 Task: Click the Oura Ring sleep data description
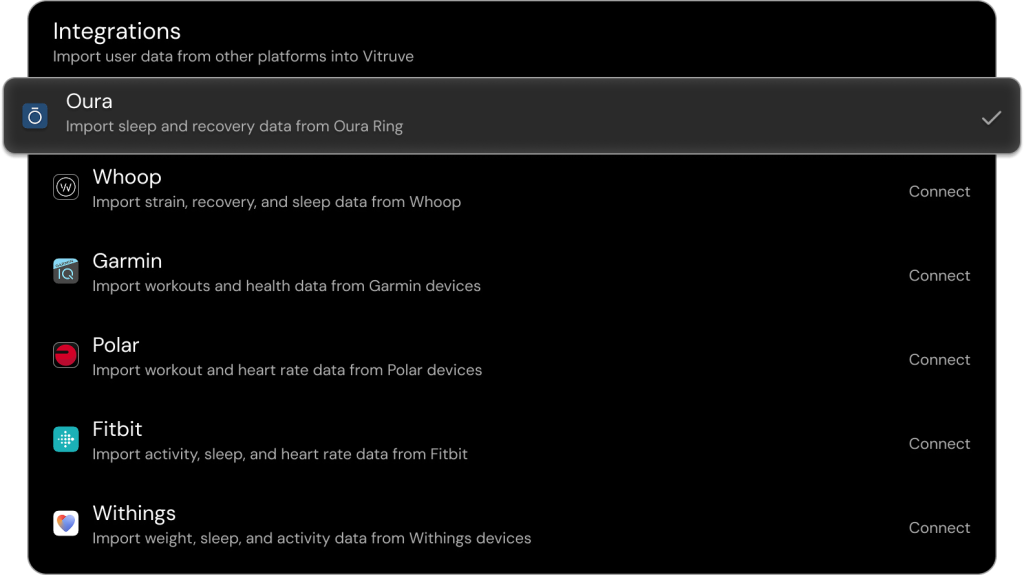234,127
